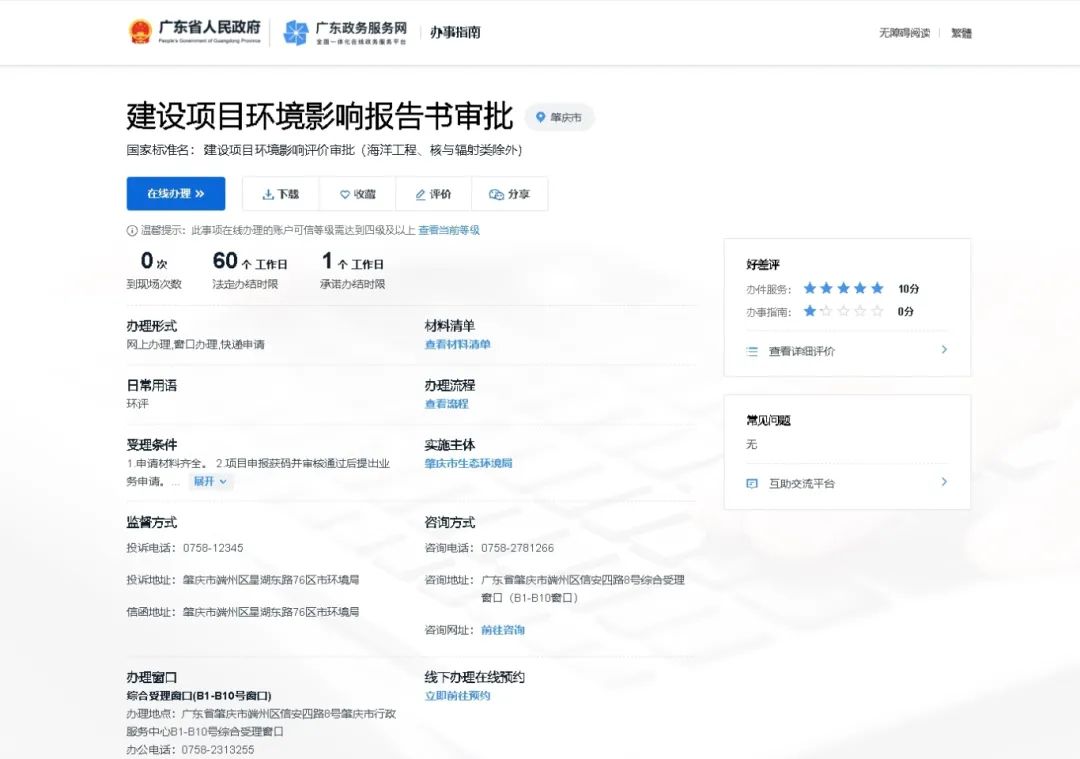Click the 下载 download icon
1080x759 pixels.
point(268,194)
